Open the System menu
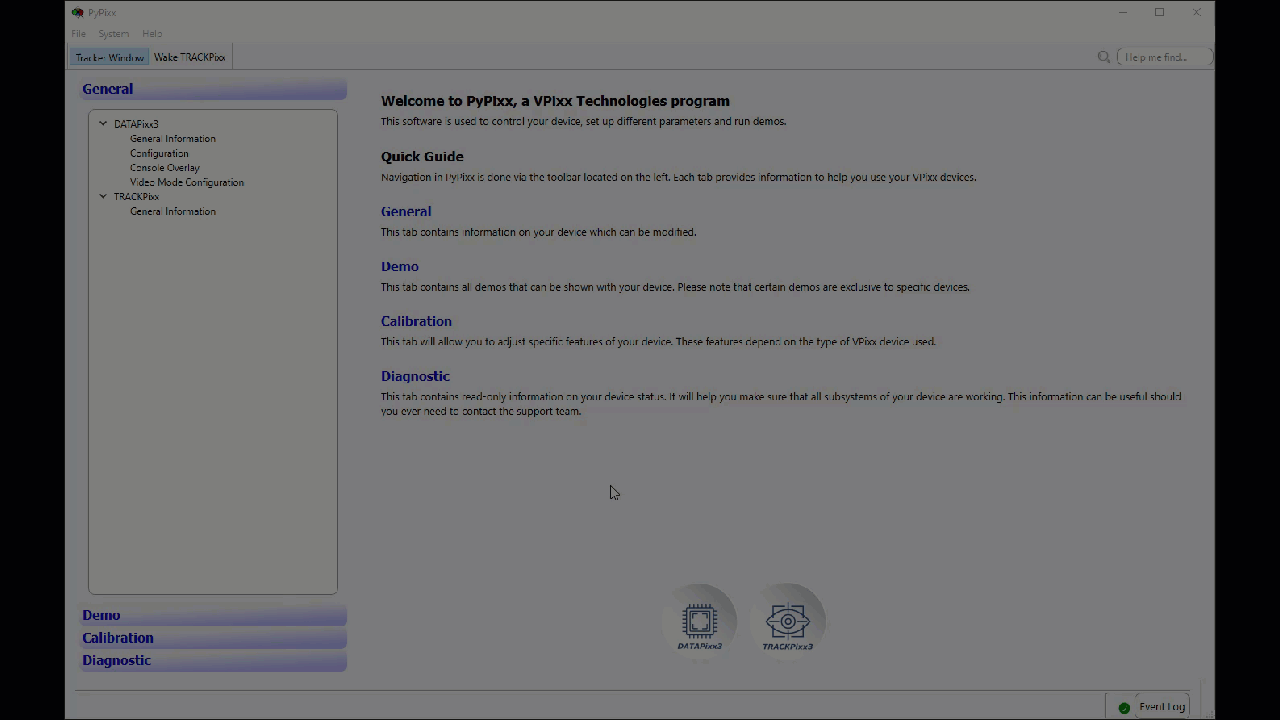1280x720 pixels. point(113,34)
